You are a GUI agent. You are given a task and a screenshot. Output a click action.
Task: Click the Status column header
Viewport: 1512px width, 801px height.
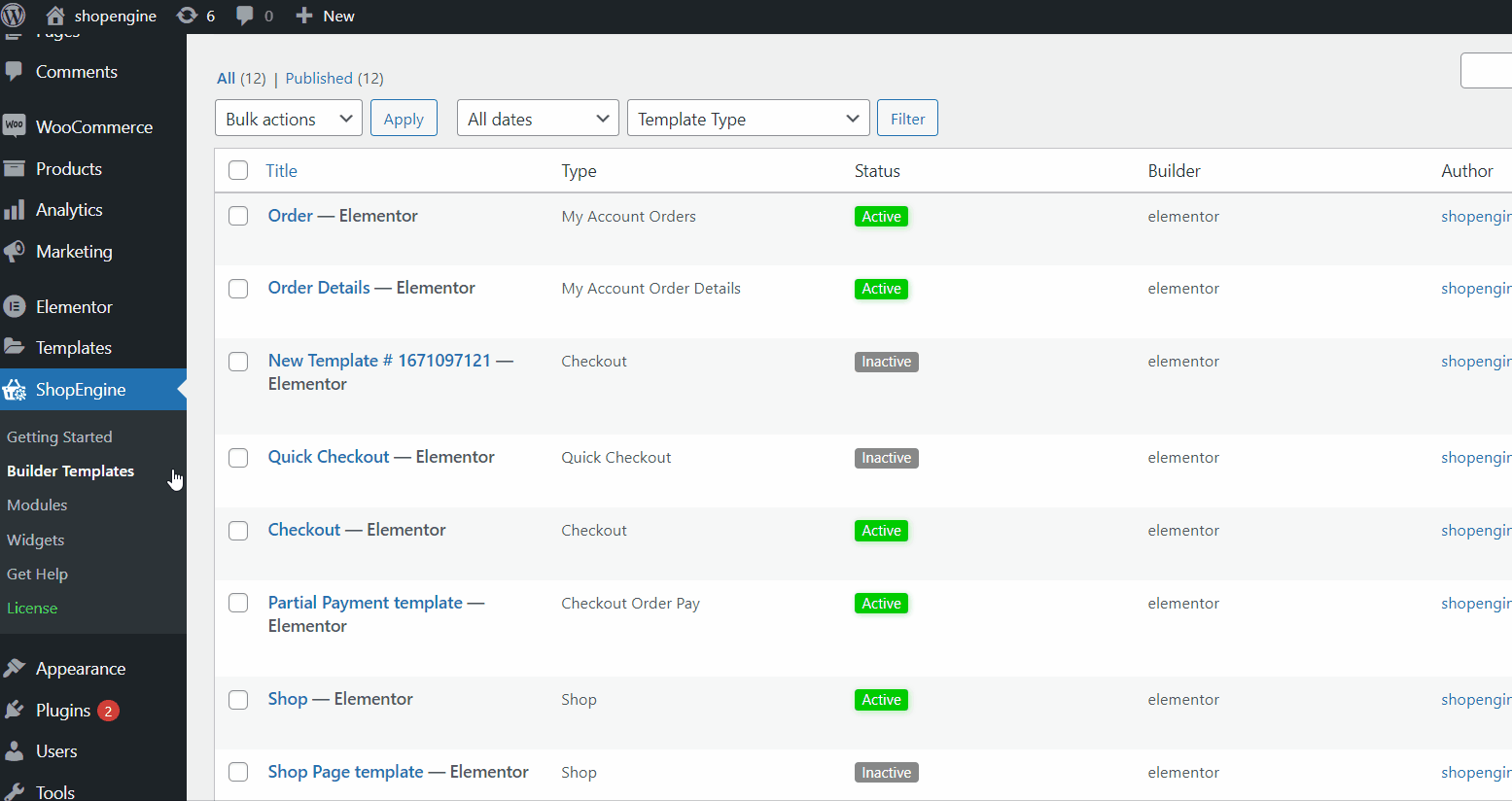tap(877, 171)
